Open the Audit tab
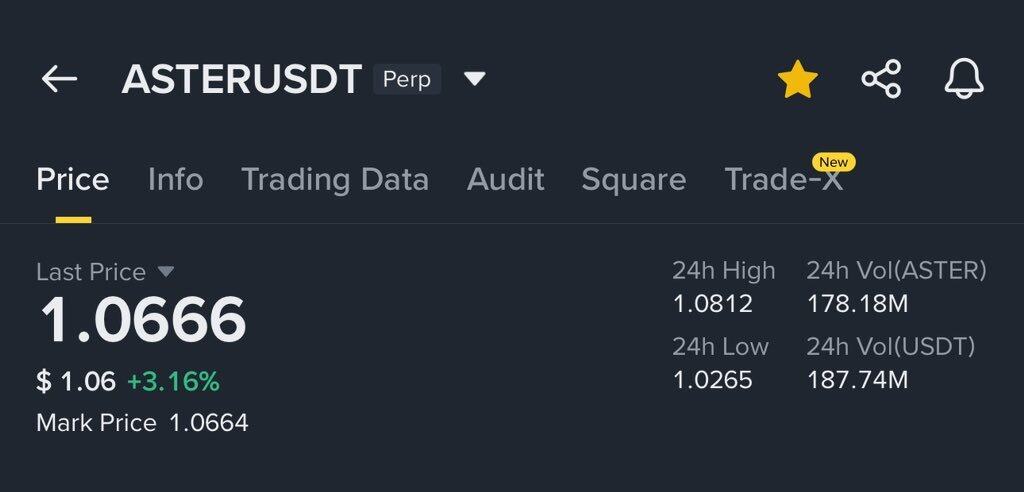This screenshot has height=492, width=1024. (505, 180)
